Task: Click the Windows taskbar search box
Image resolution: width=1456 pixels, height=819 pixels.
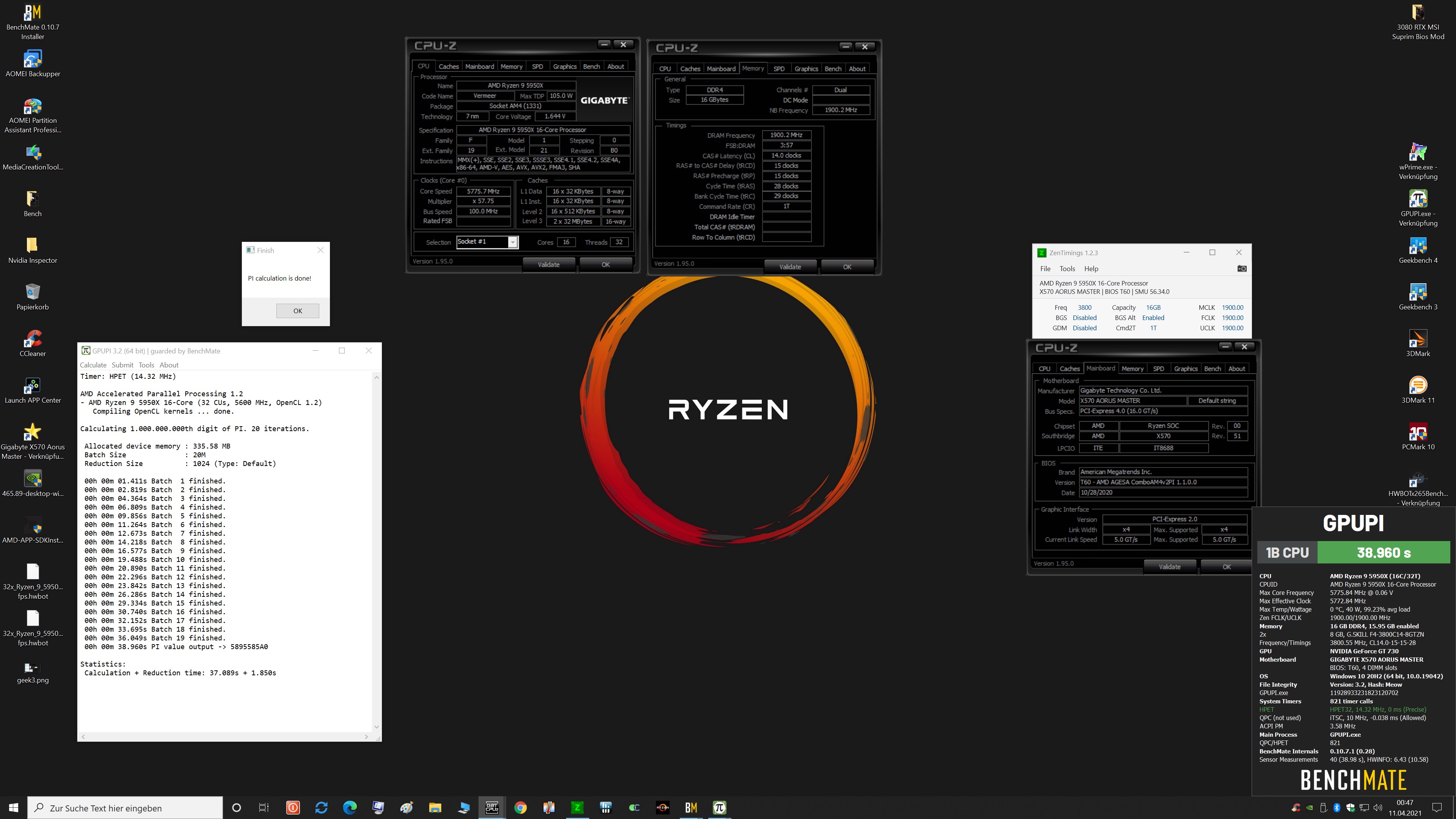Action: click(x=125, y=808)
